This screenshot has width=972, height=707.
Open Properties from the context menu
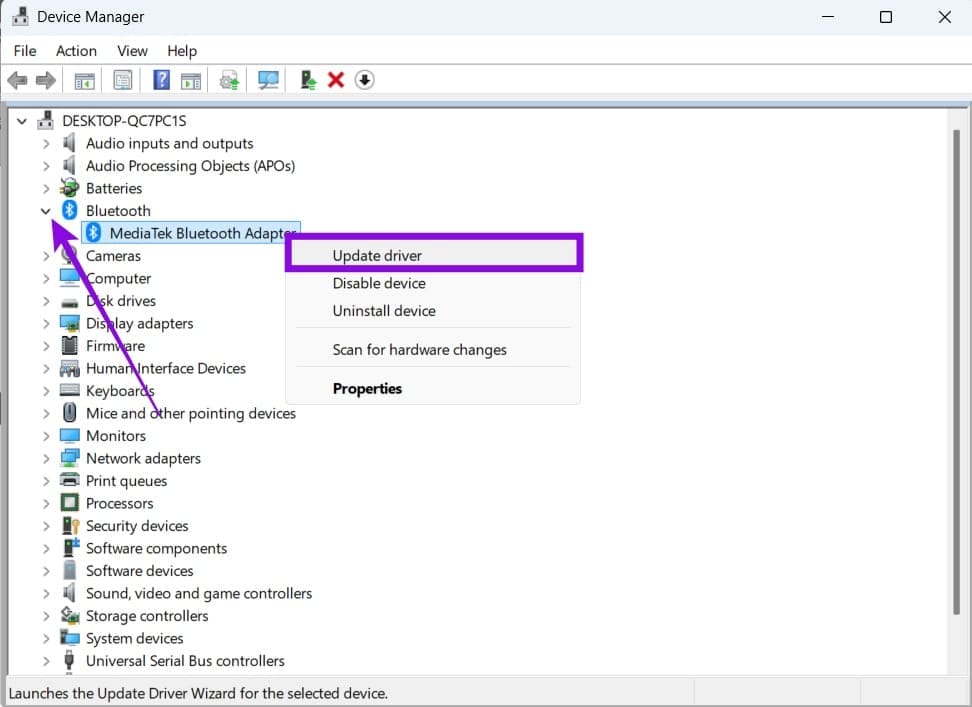(x=433, y=389)
